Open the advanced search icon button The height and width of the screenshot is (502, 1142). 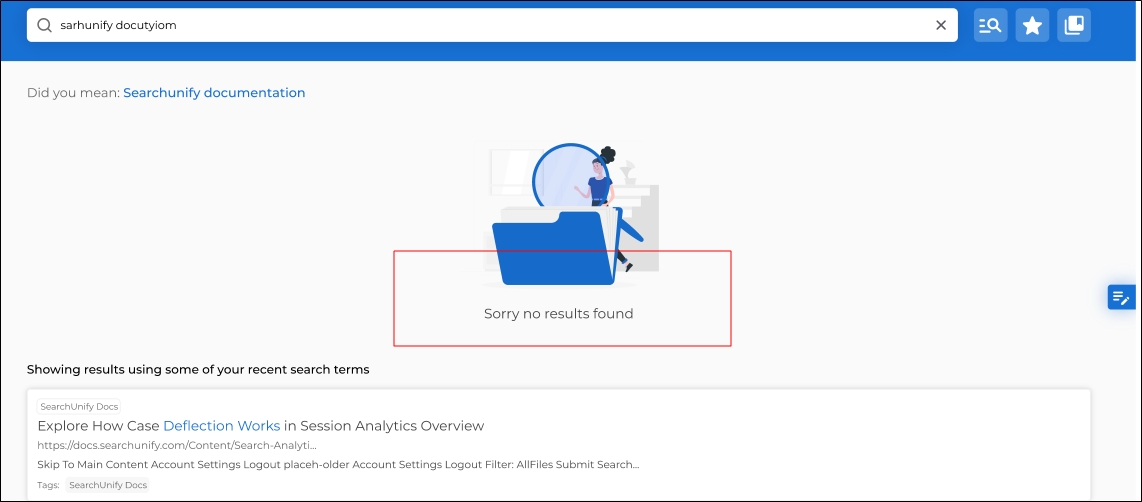pyautogui.click(x=990, y=26)
